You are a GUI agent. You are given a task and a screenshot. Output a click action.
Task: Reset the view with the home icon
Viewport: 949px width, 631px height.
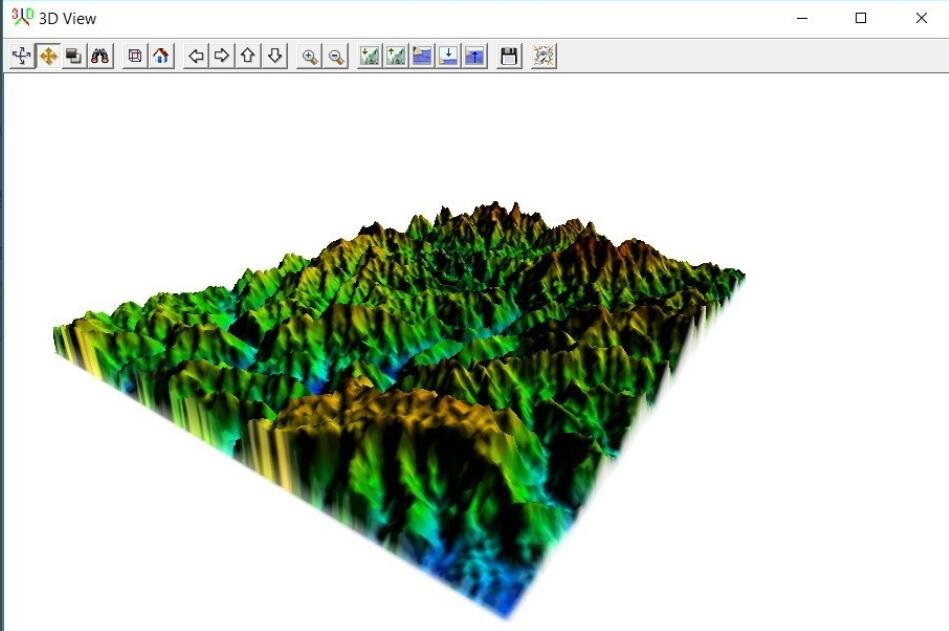click(x=159, y=57)
